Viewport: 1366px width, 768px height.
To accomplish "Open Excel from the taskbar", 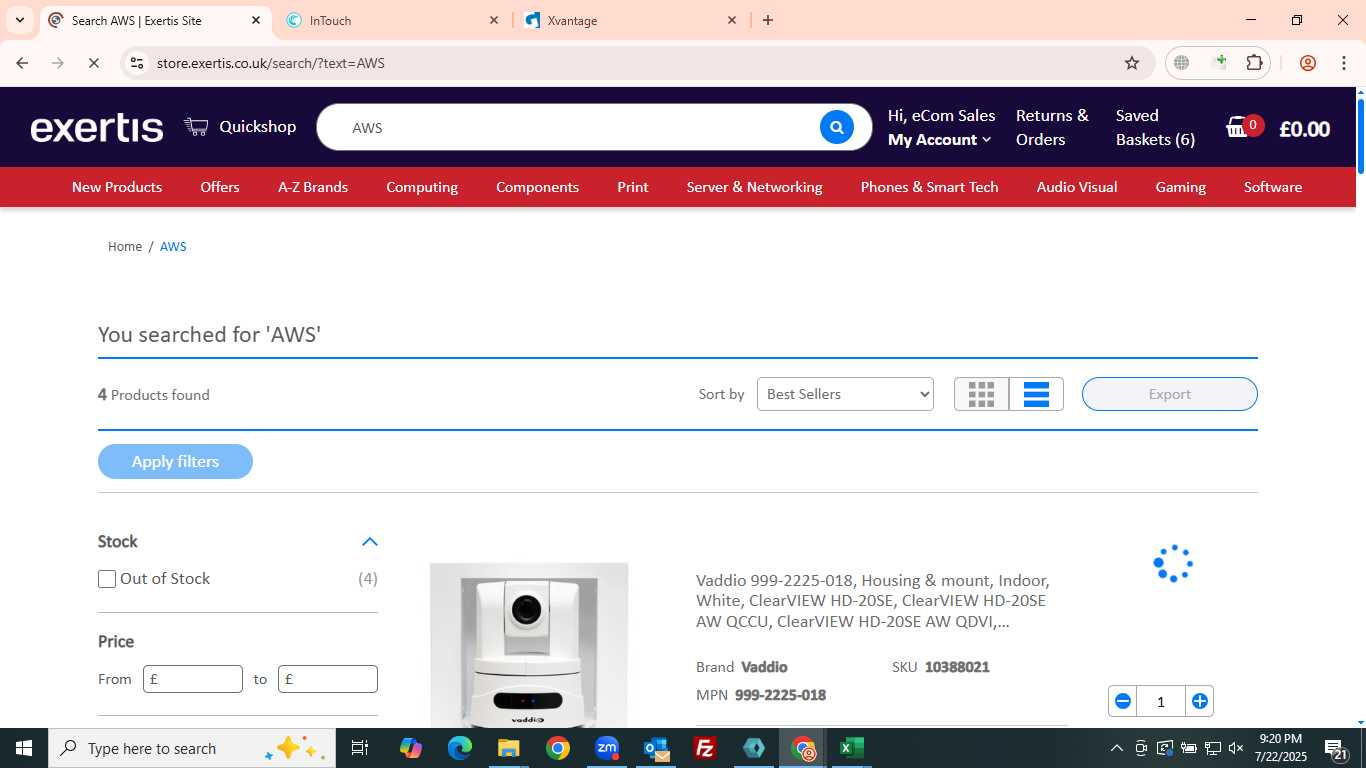I will (852, 748).
